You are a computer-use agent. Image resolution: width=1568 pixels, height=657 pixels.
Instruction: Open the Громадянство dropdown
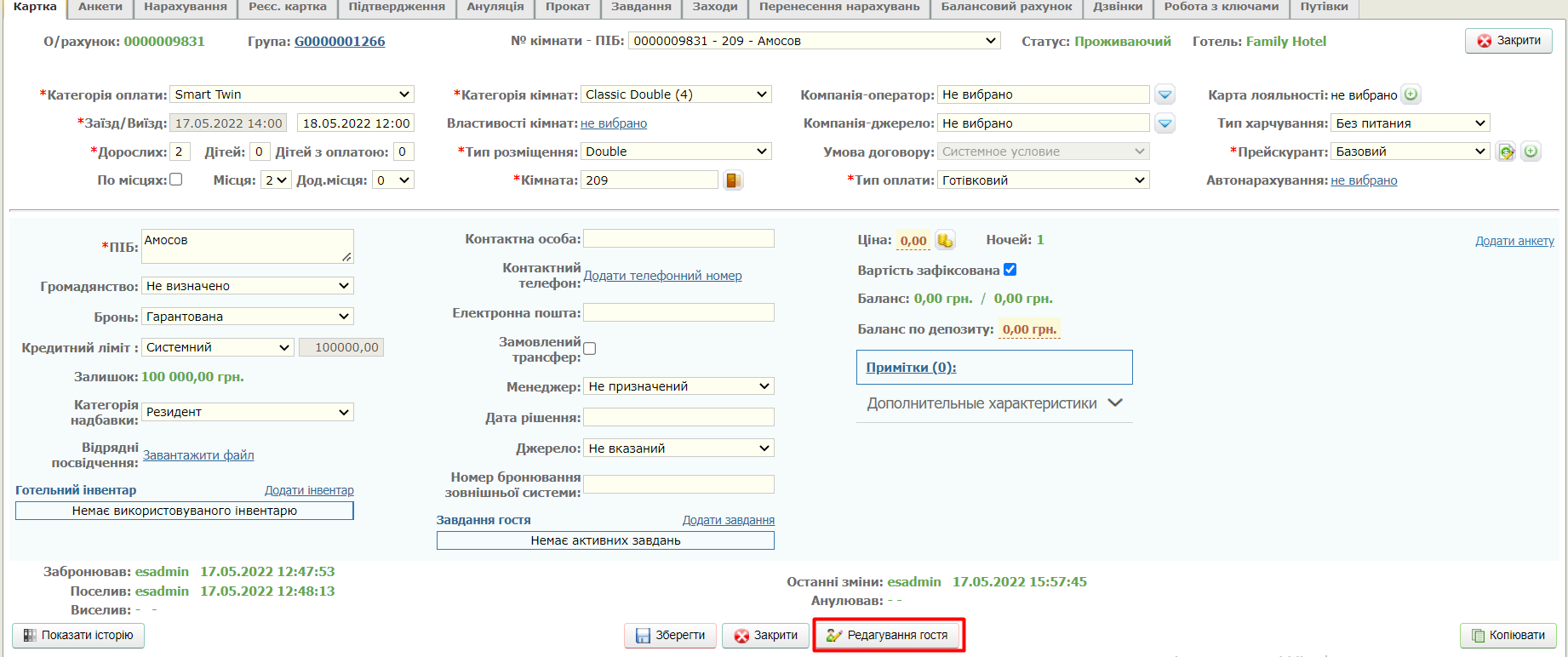248,286
